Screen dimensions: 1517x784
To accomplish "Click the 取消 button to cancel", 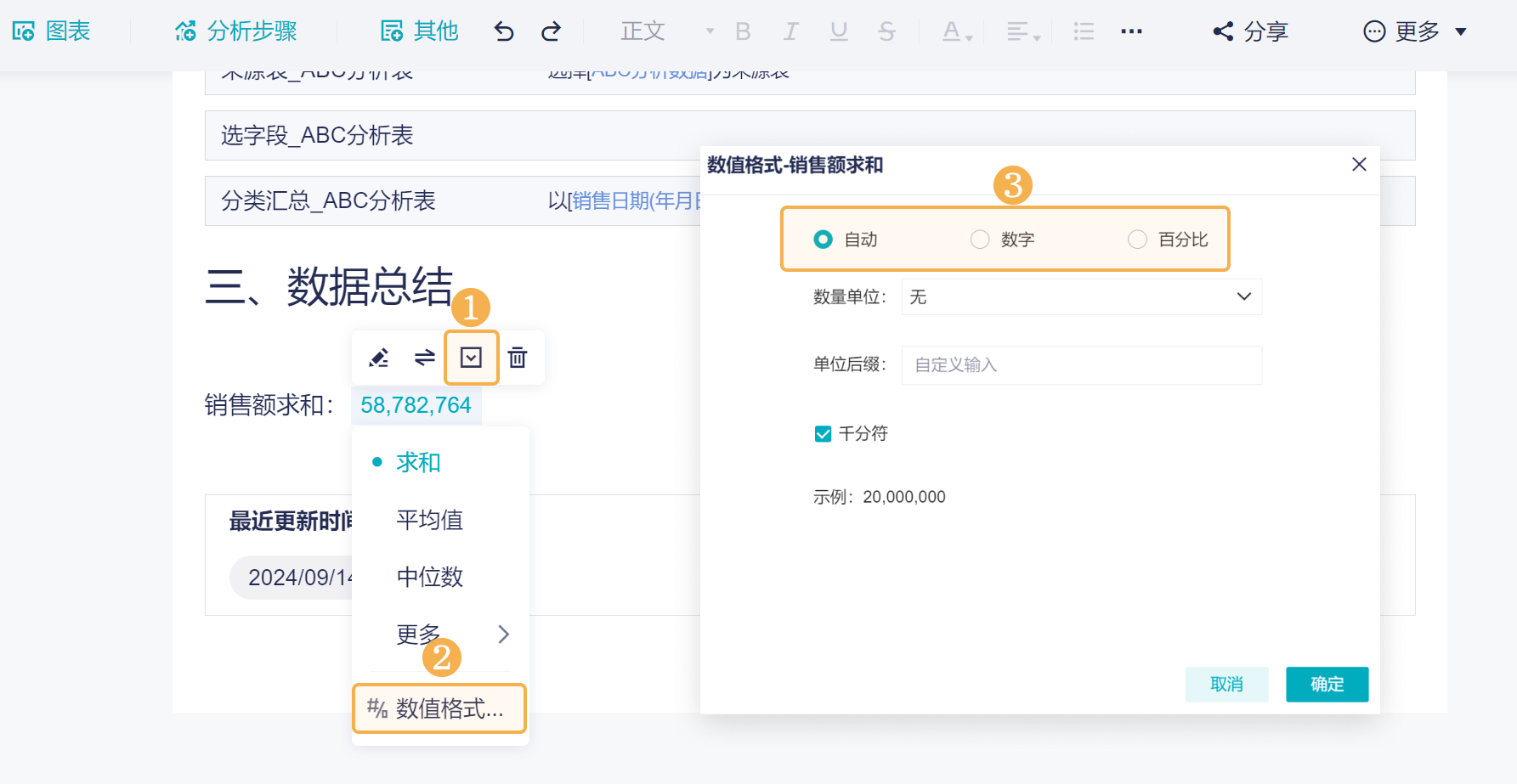I will tap(1226, 684).
